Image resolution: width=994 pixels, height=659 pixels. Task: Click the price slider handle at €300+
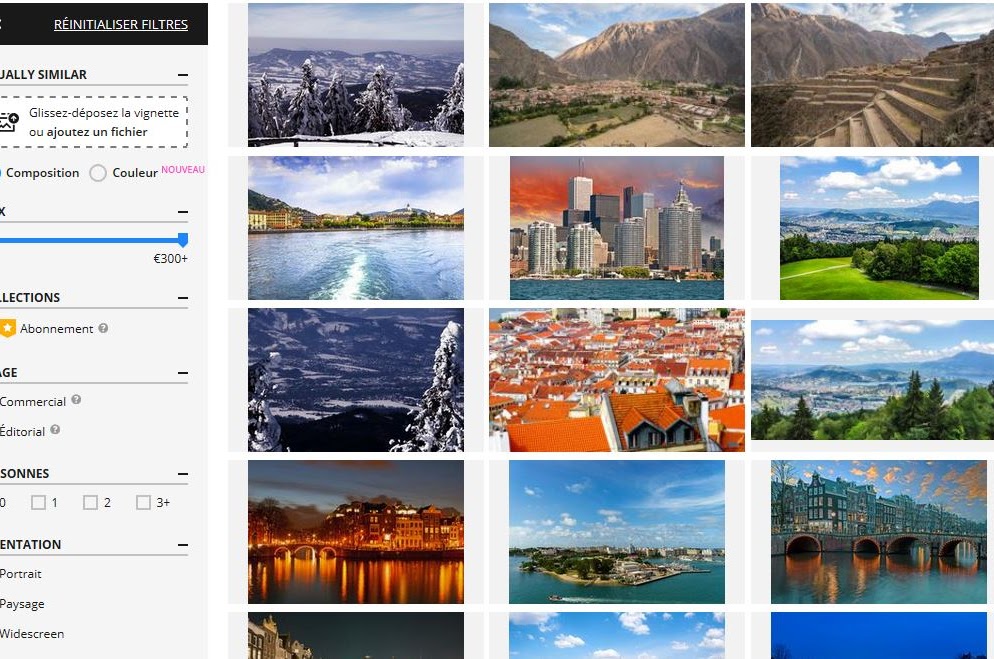183,240
